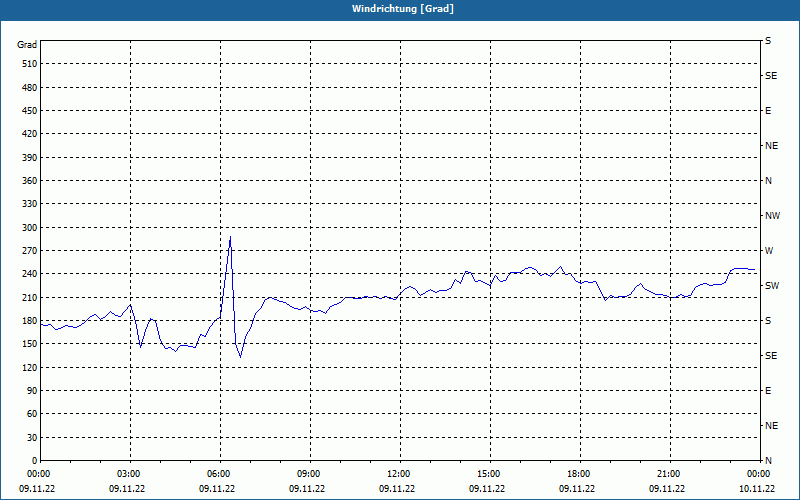Select the 480 y-axis value
The image size is (800, 500).
(30, 88)
